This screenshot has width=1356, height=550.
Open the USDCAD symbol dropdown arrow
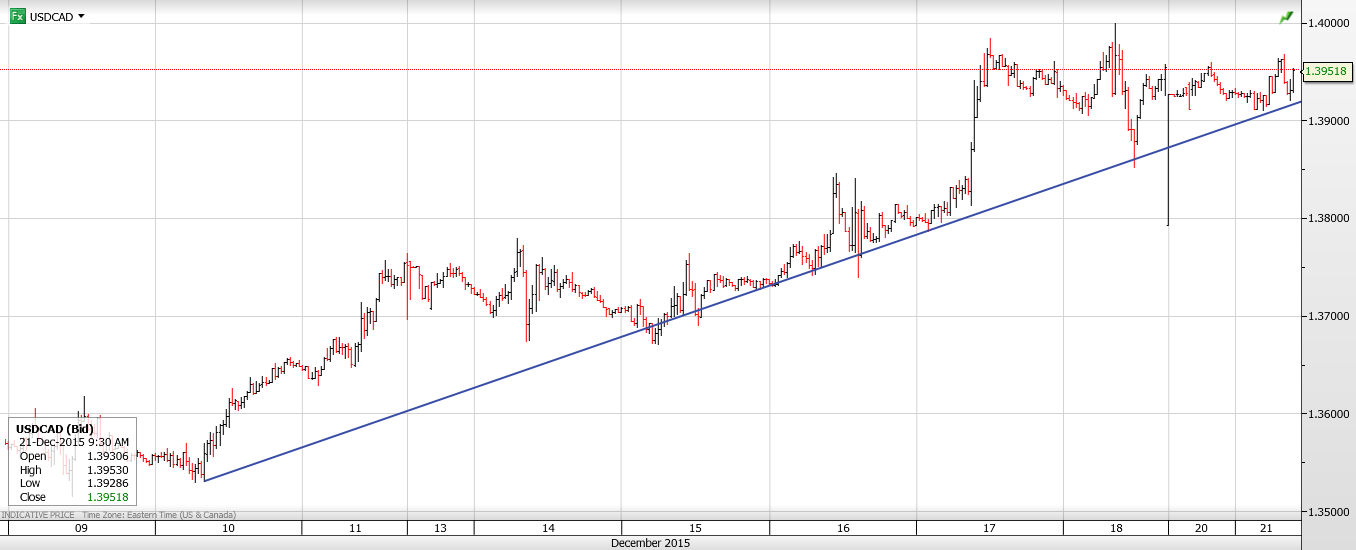point(81,16)
